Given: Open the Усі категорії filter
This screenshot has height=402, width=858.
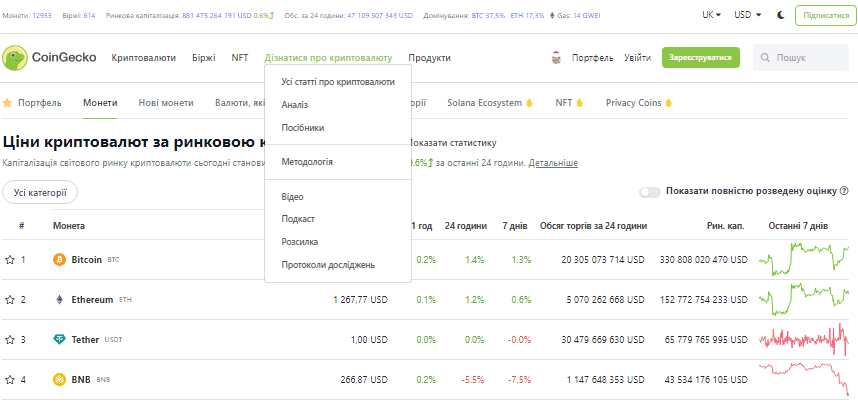Looking at the screenshot, I should (x=40, y=193).
